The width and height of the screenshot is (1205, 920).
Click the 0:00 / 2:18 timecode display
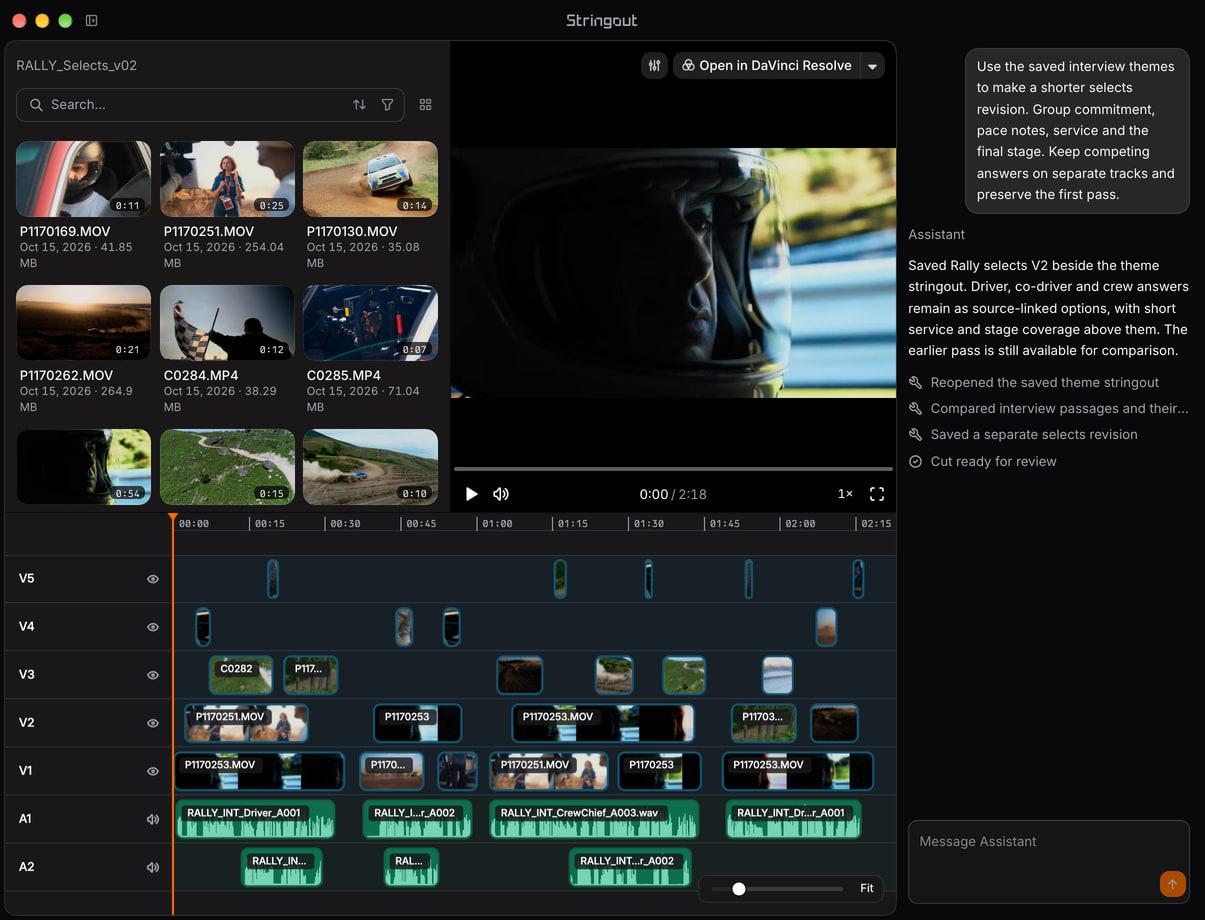click(673, 494)
